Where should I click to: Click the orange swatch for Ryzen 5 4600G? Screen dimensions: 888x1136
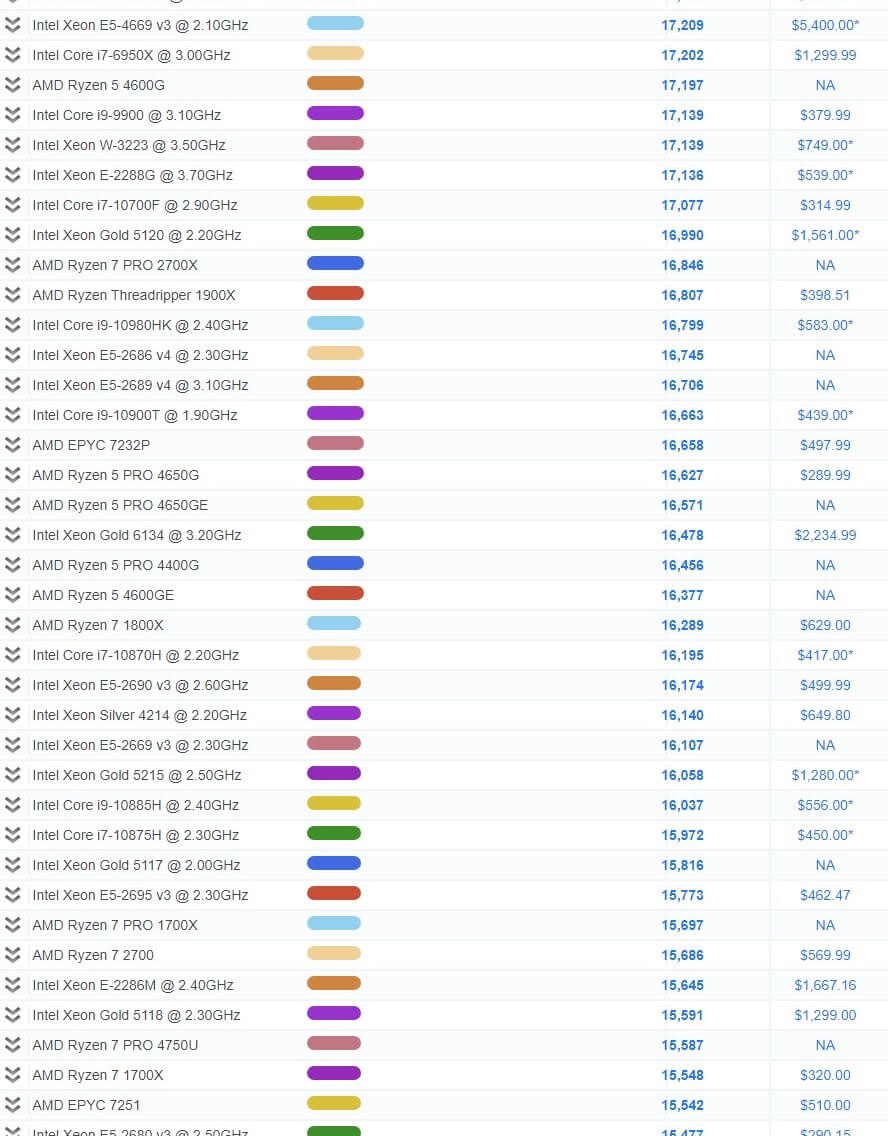click(335, 83)
